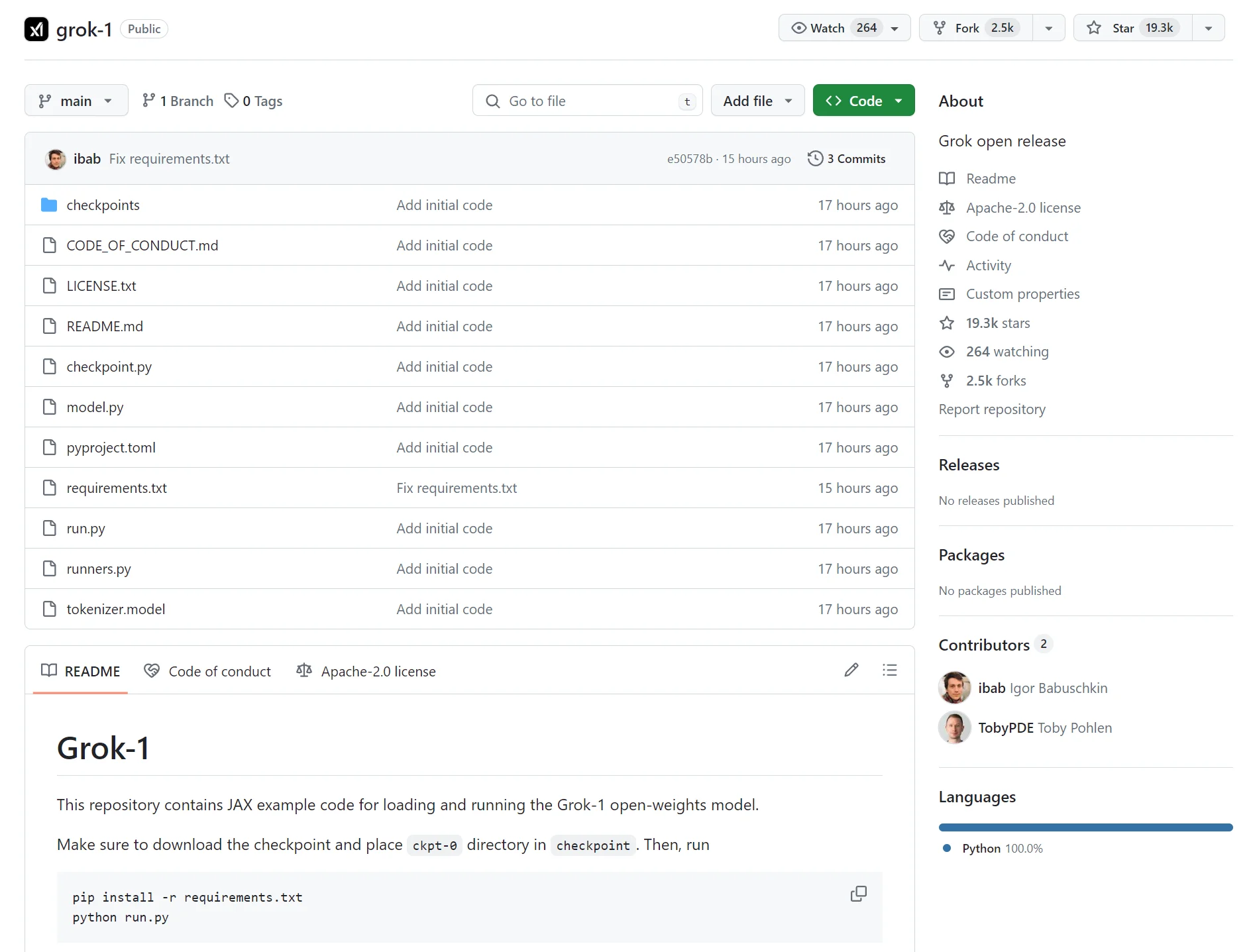Copy the pip install code block
This screenshot has height=952, width=1253.
(x=858, y=894)
